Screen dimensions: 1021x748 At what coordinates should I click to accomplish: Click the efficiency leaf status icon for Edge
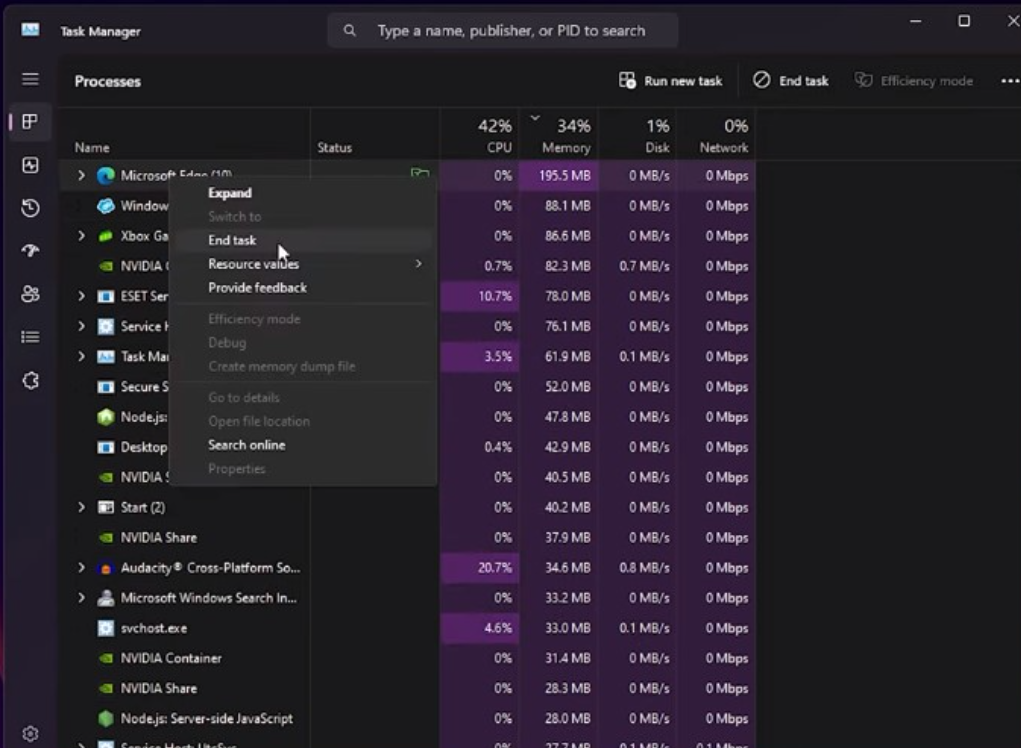[x=420, y=173]
